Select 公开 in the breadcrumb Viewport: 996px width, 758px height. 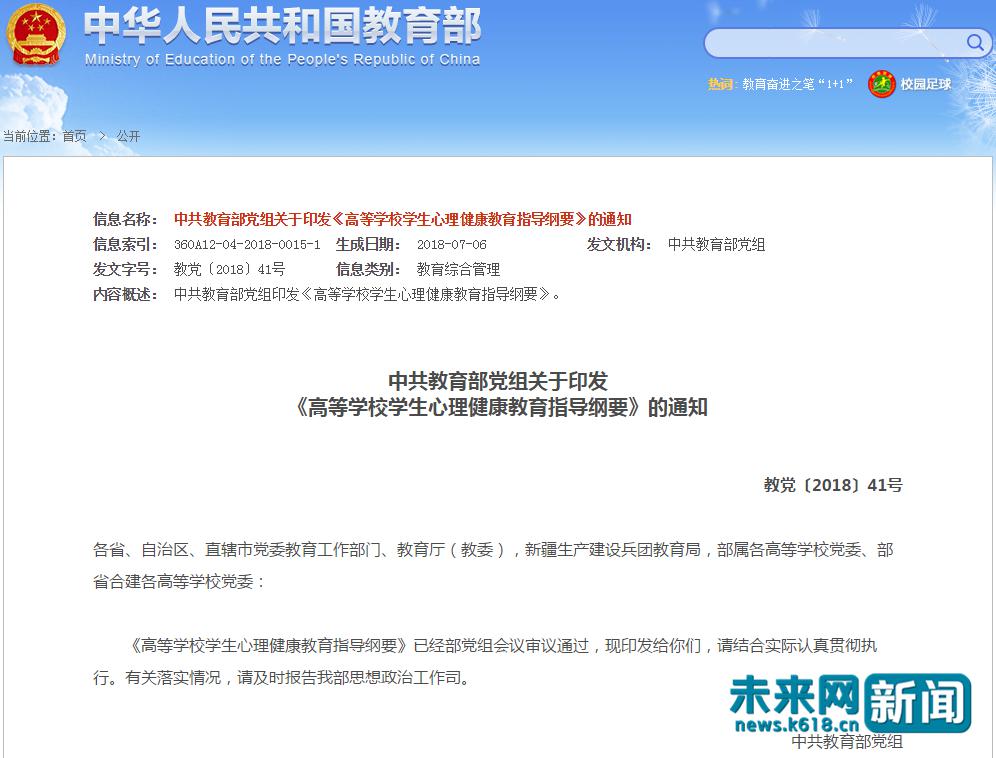[128, 136]
